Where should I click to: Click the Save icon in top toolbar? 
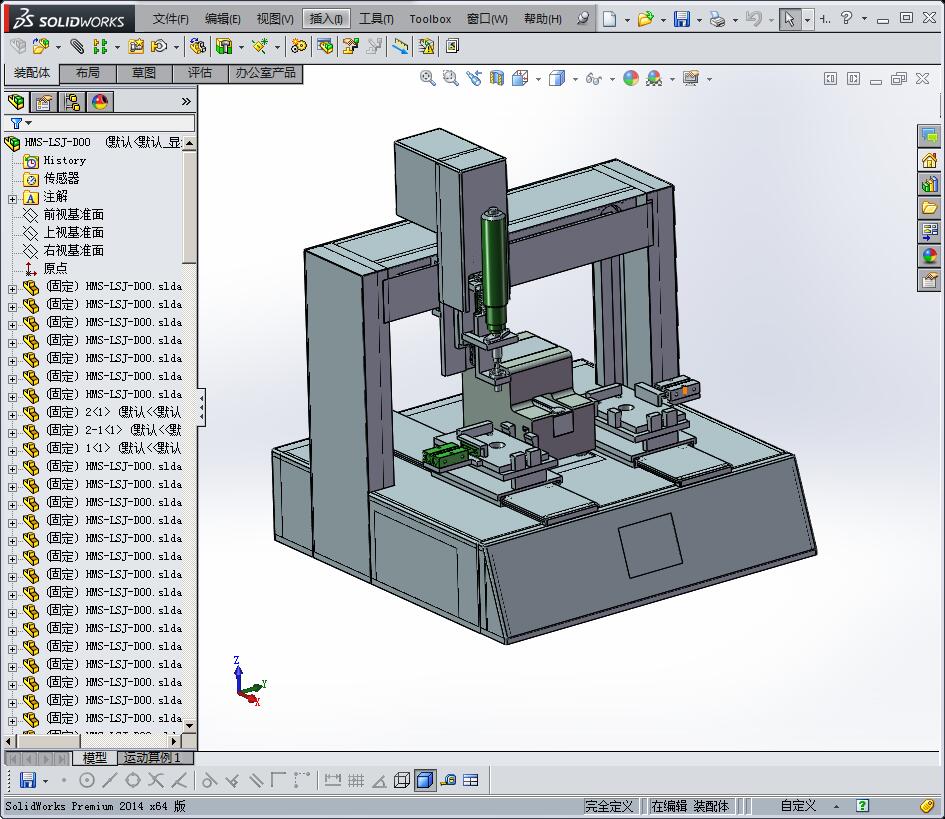(681, 19)
